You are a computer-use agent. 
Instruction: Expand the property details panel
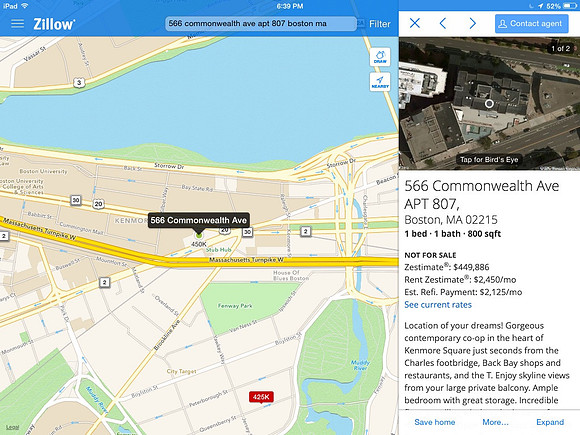(x=550, y=422)
